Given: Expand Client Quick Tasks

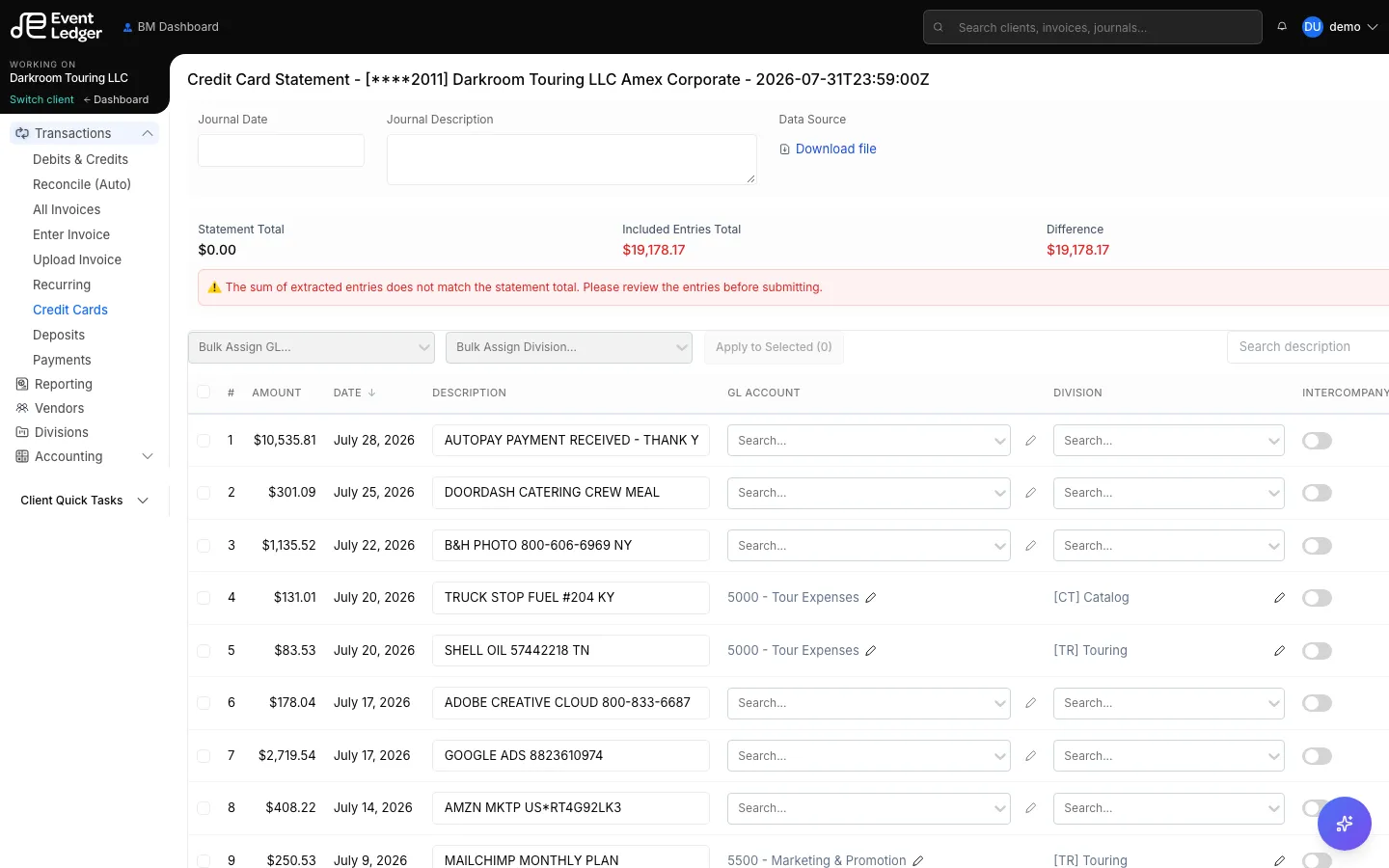Looking at the screenshot, I should tap(85, 501).
